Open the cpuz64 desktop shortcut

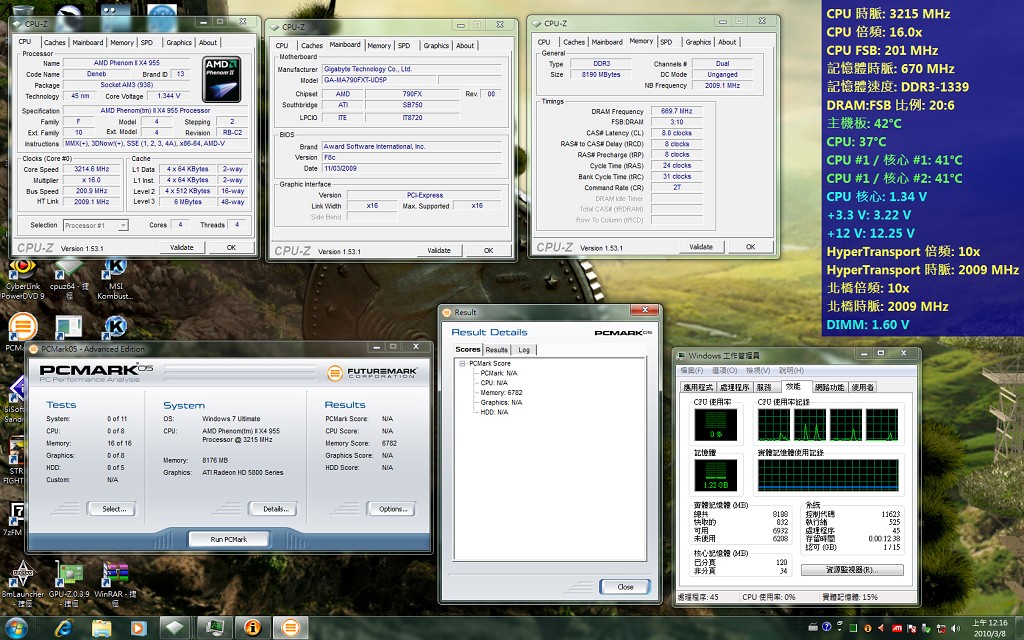click(69, 281)
